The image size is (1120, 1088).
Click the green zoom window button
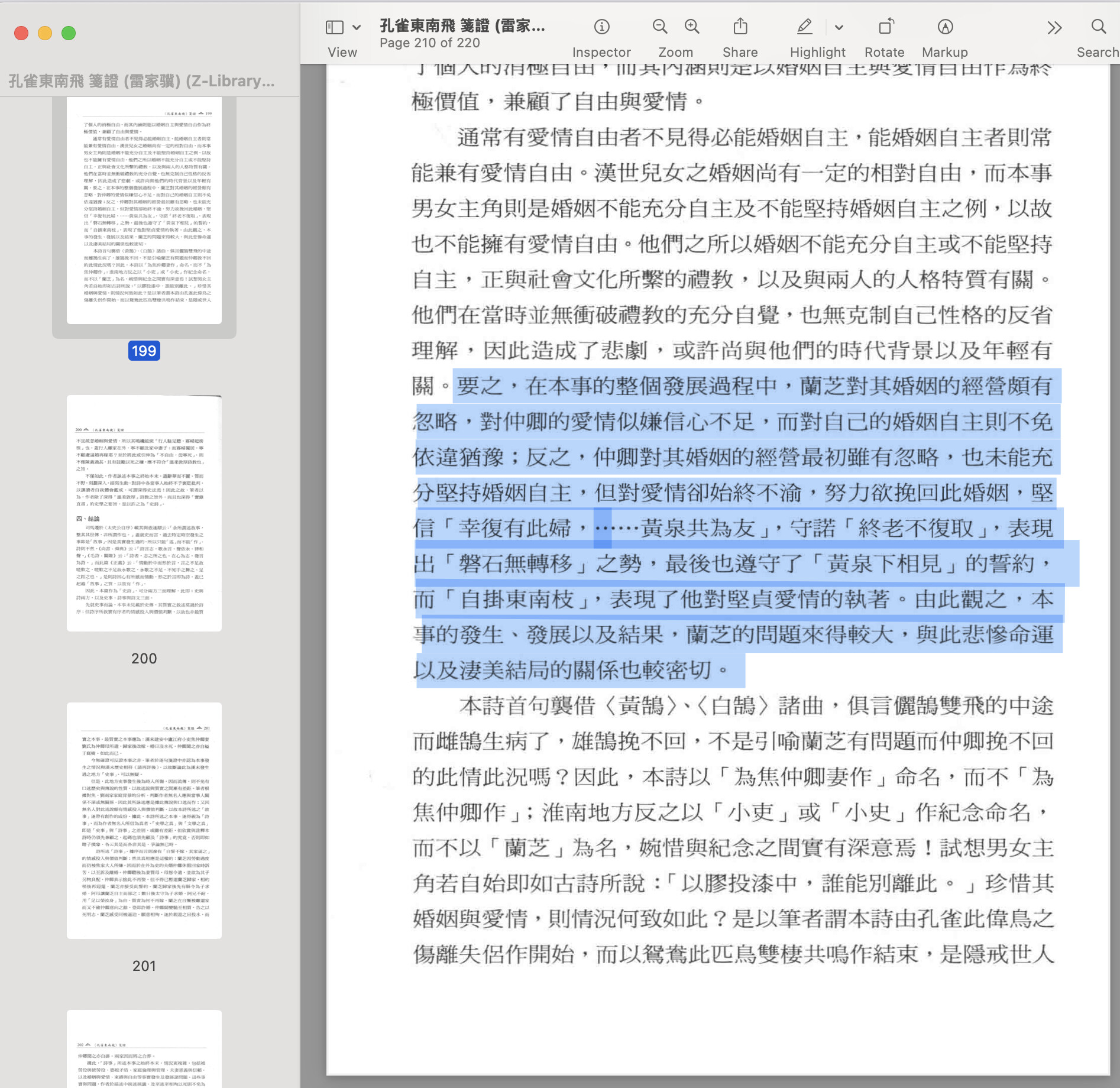pyautogui.click(x=68, y=33)
